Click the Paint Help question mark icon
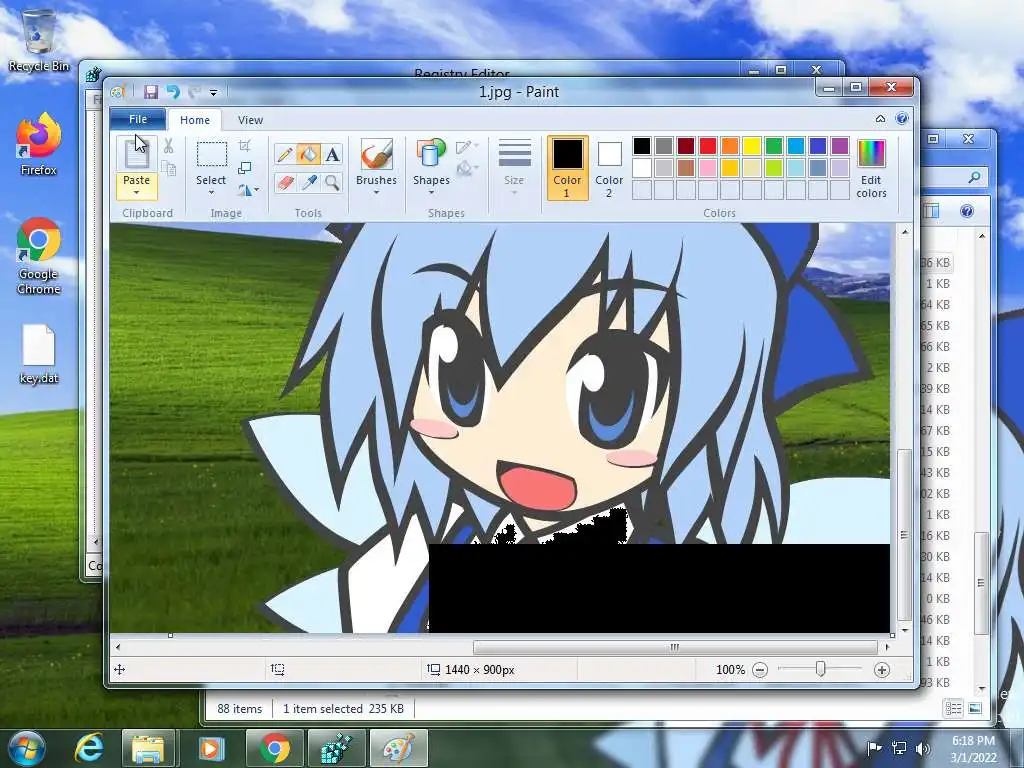Screen dimensions: 1024x768 [902, 119]
